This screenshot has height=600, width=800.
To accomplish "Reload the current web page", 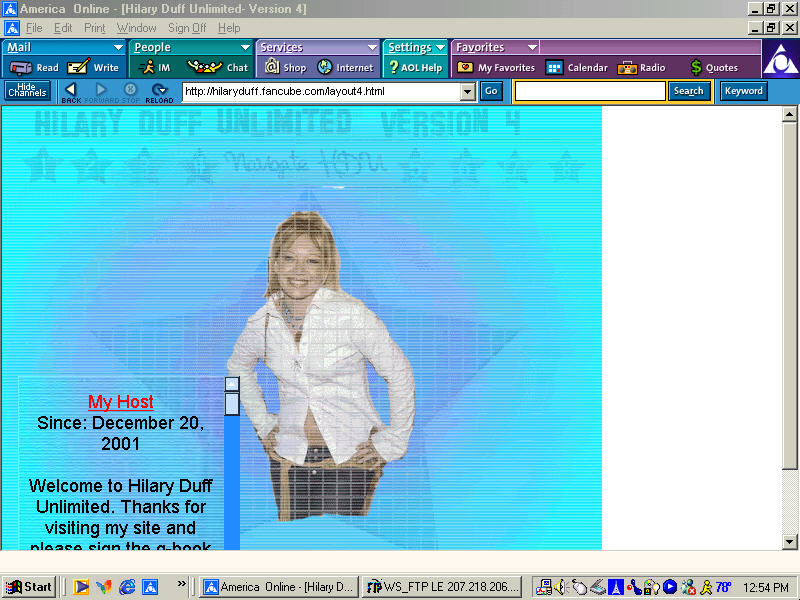I will point(159,92).
